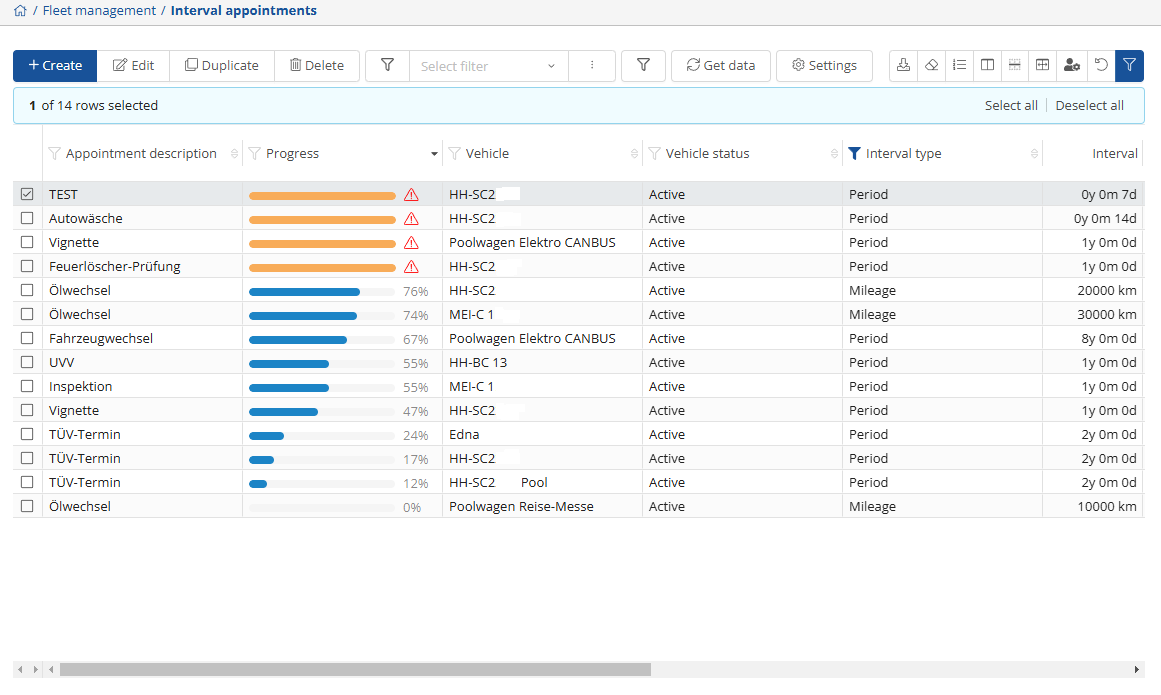Open the Progress column sort dropdown arrow

point(434,154)
